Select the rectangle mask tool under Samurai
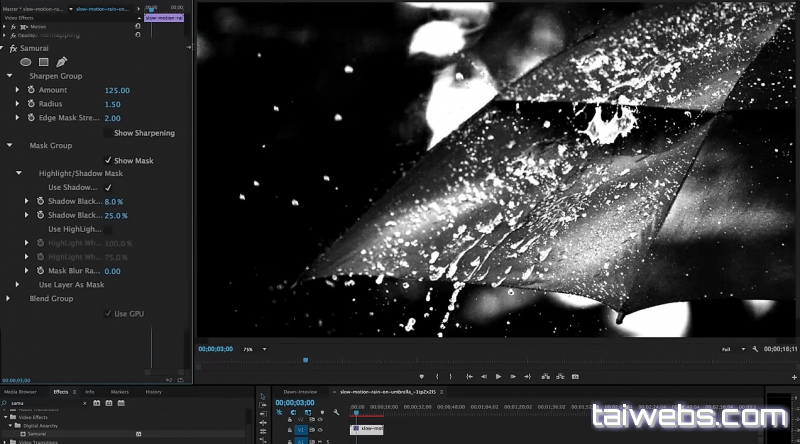 43,62
